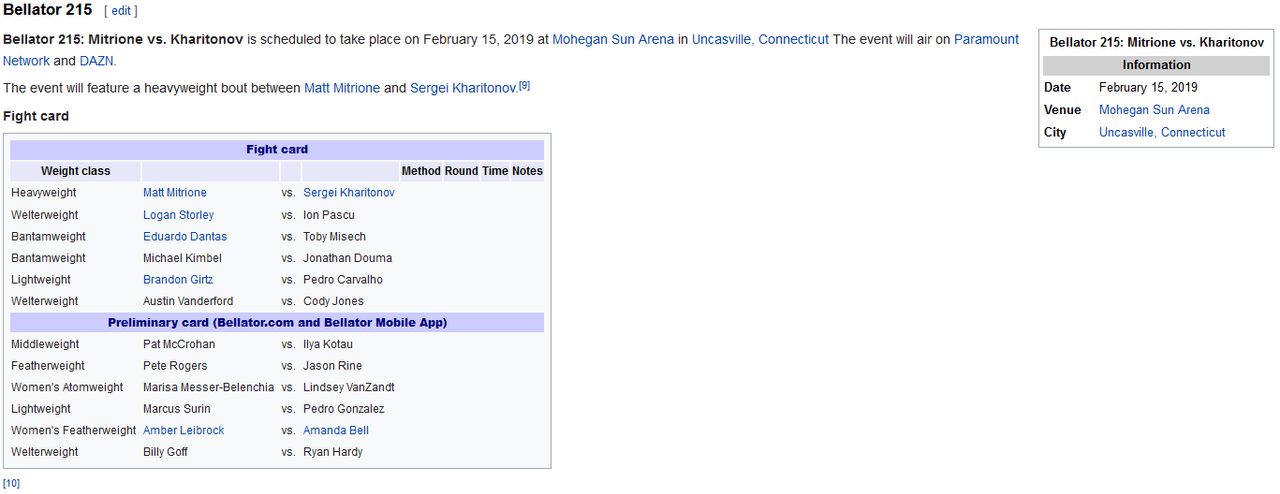Open Logan Storley fighter page
This screenshot has height=494, width=1280.
pyautogui.click(x=178, y=215)
